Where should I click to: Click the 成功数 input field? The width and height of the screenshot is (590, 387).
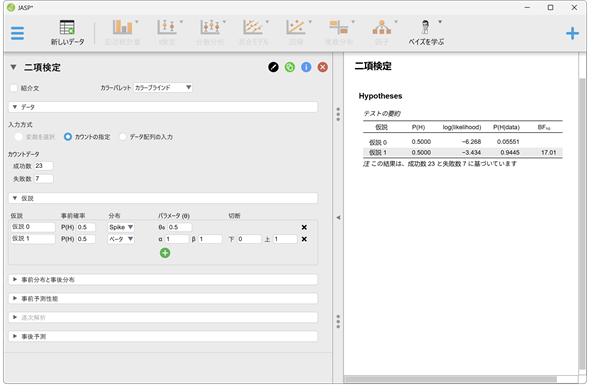44,166
